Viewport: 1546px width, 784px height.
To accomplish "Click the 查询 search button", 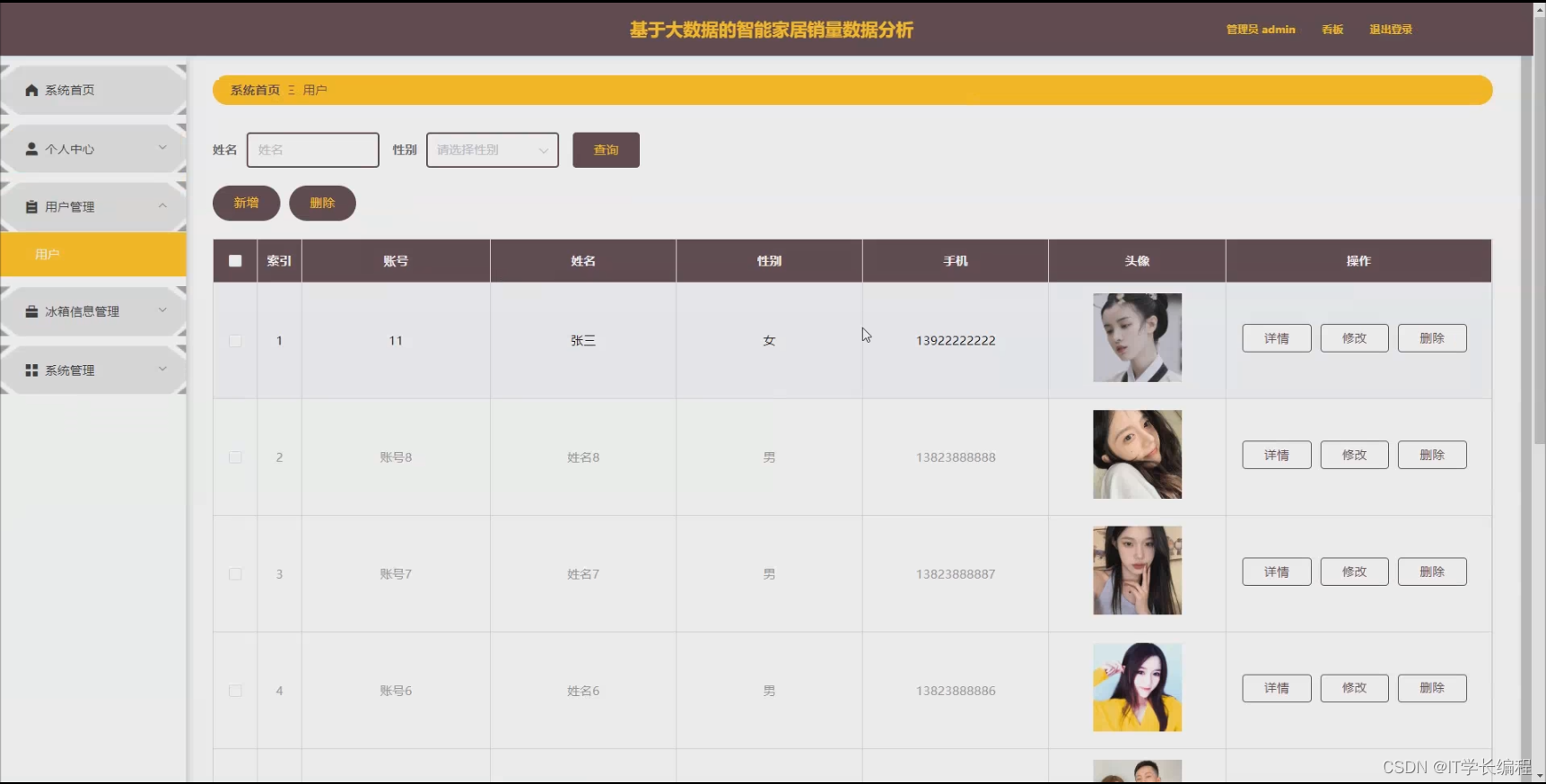I will coord(606,150).
